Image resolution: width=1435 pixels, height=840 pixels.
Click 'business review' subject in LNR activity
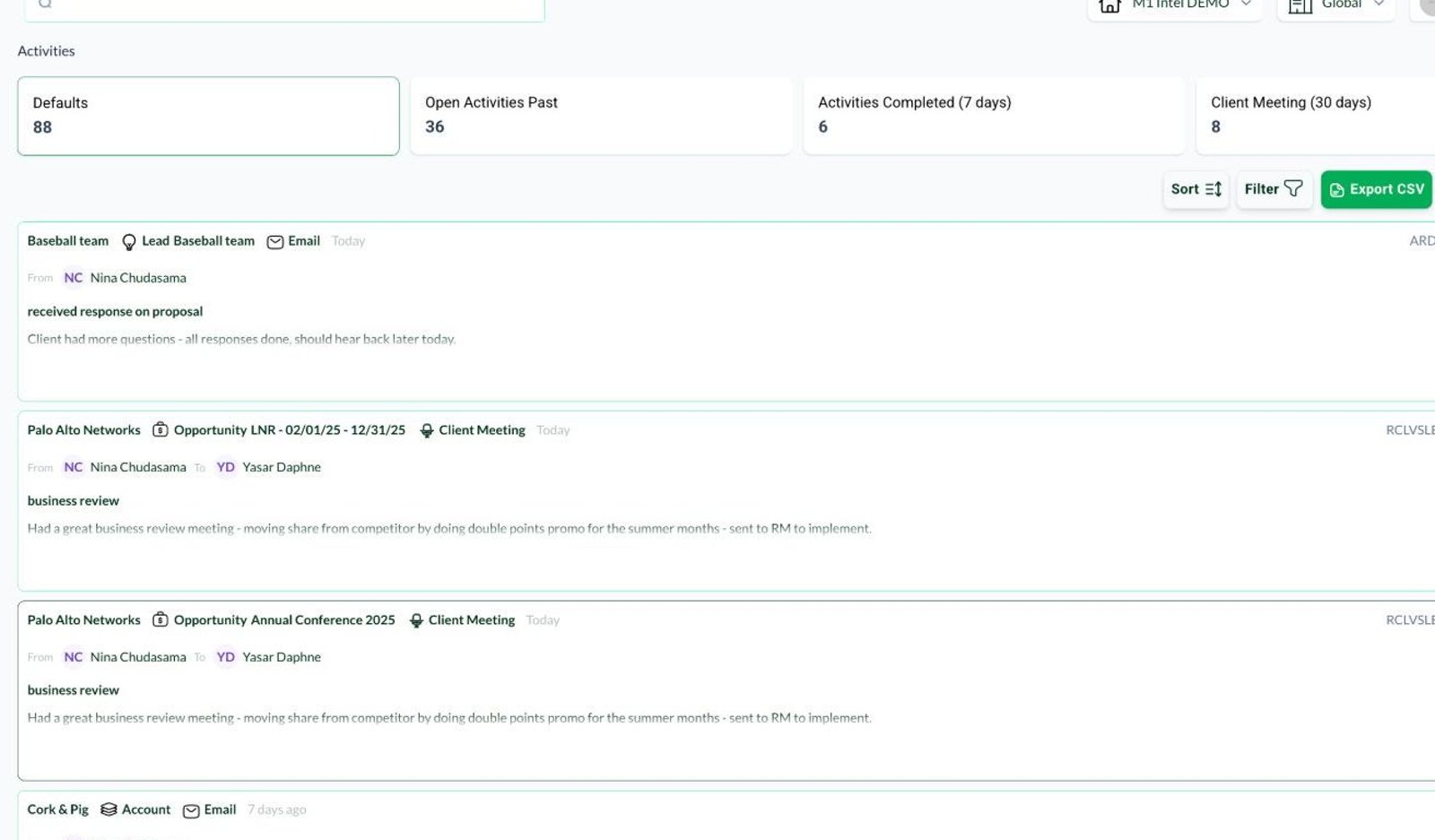point(74,501)
